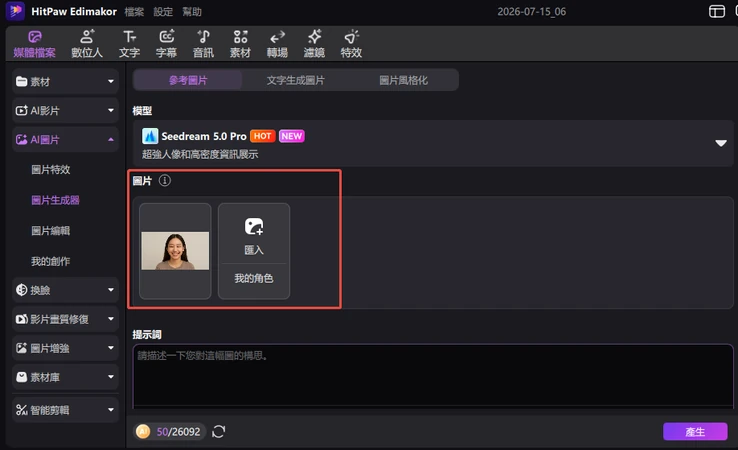Open the 幫助 help menu

pos(192,12)
